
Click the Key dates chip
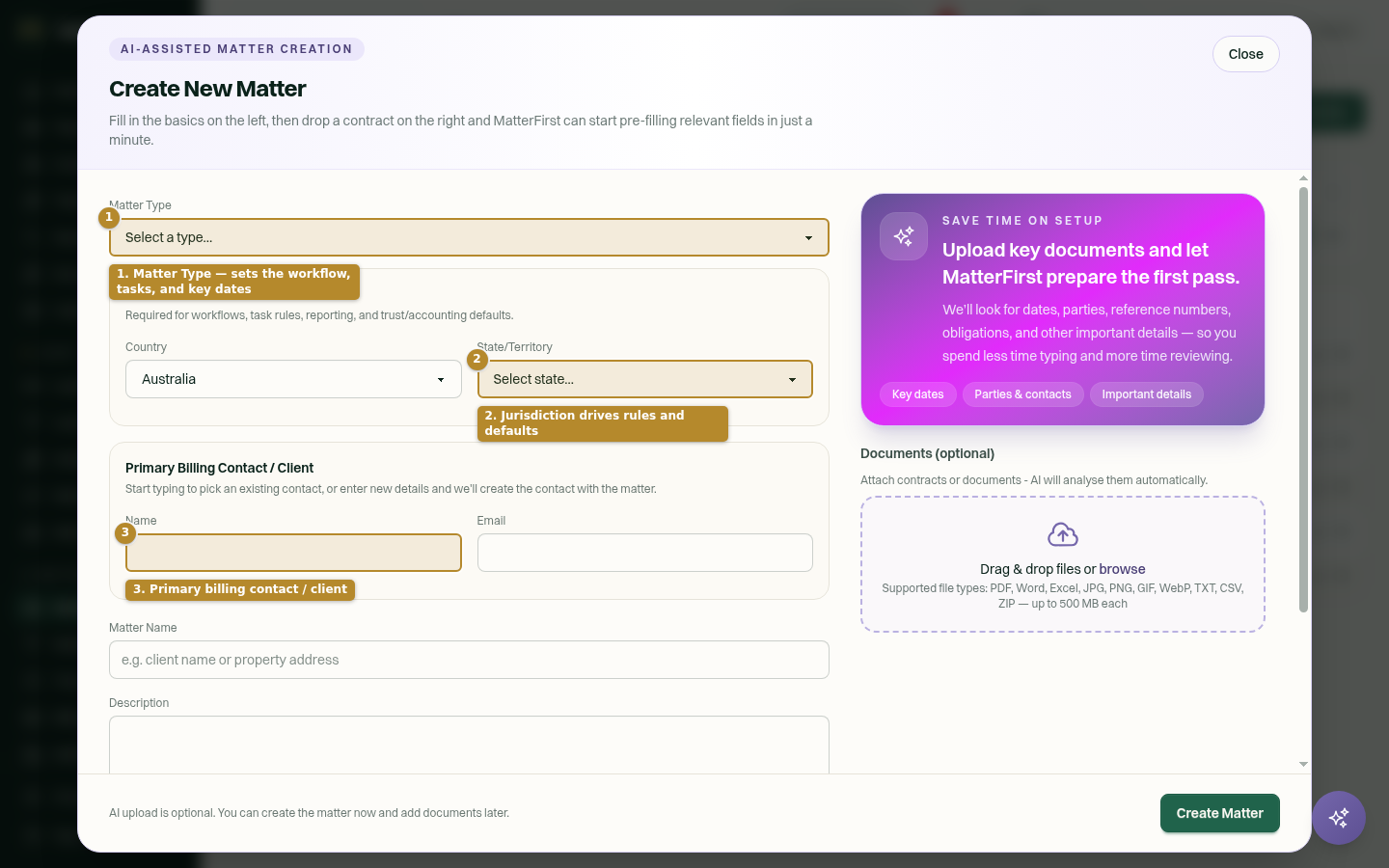click(917, 394)
